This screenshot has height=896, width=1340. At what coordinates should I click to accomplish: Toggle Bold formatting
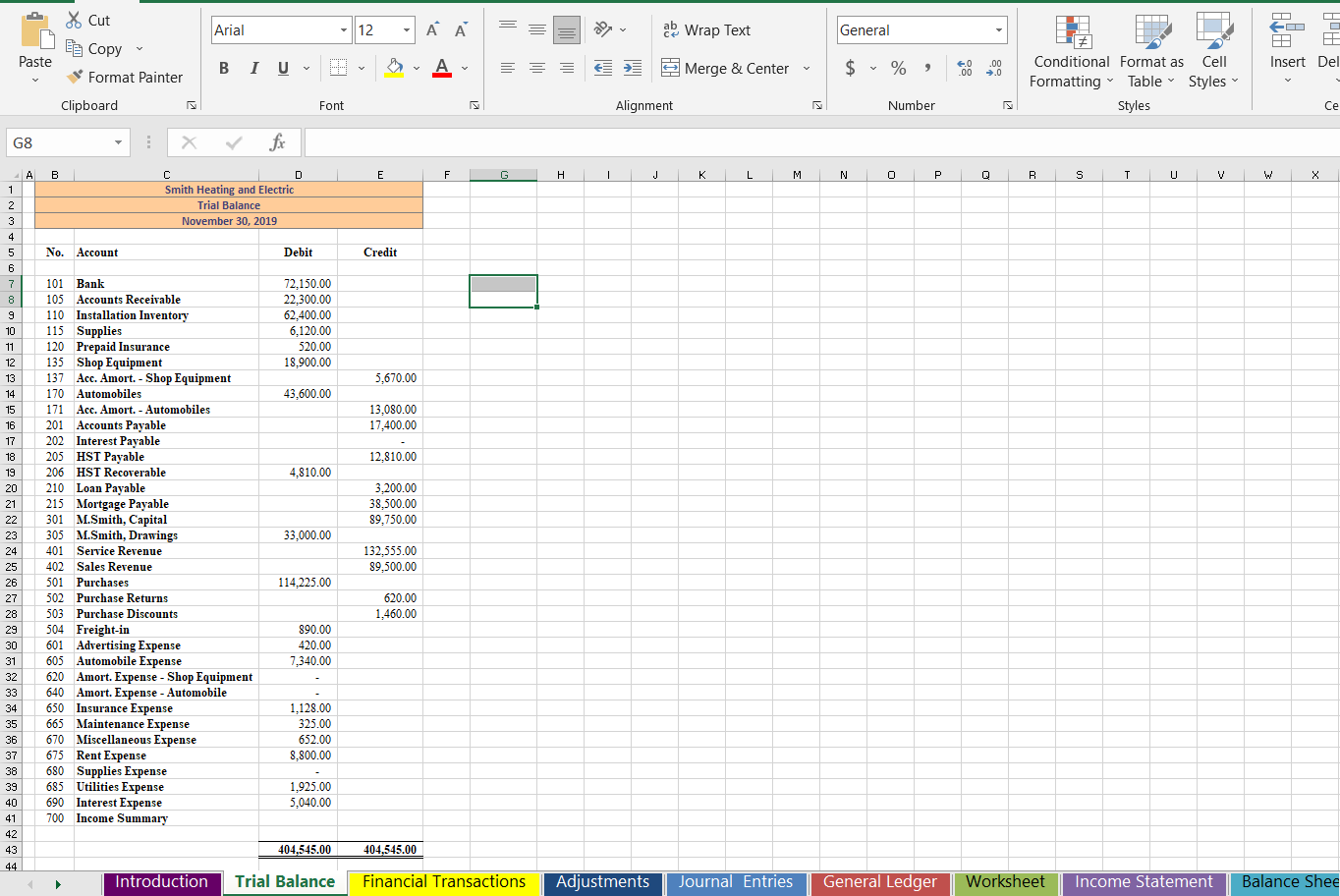(224, 68)
